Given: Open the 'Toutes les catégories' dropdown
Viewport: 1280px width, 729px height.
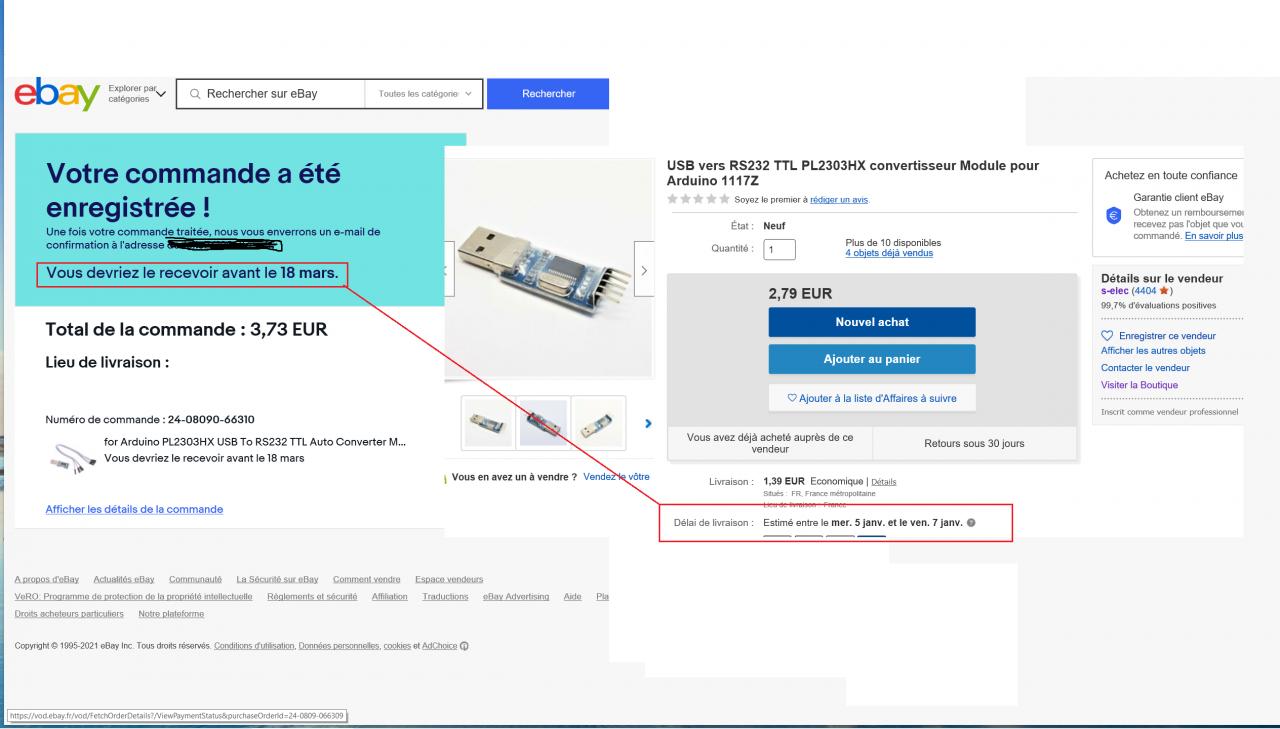Looking at the screenshot, I should [x=424, y=94].
